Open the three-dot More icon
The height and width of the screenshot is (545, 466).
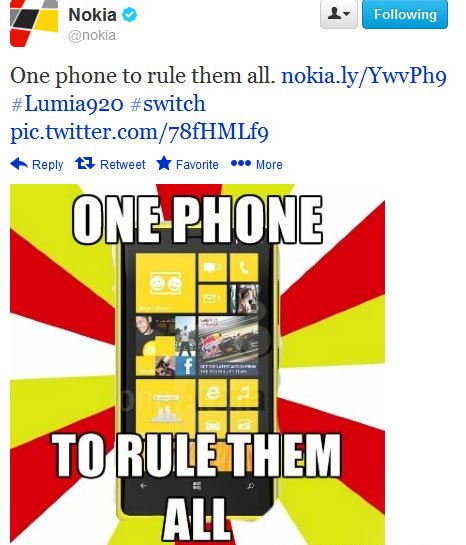click(x=240, y=163)
